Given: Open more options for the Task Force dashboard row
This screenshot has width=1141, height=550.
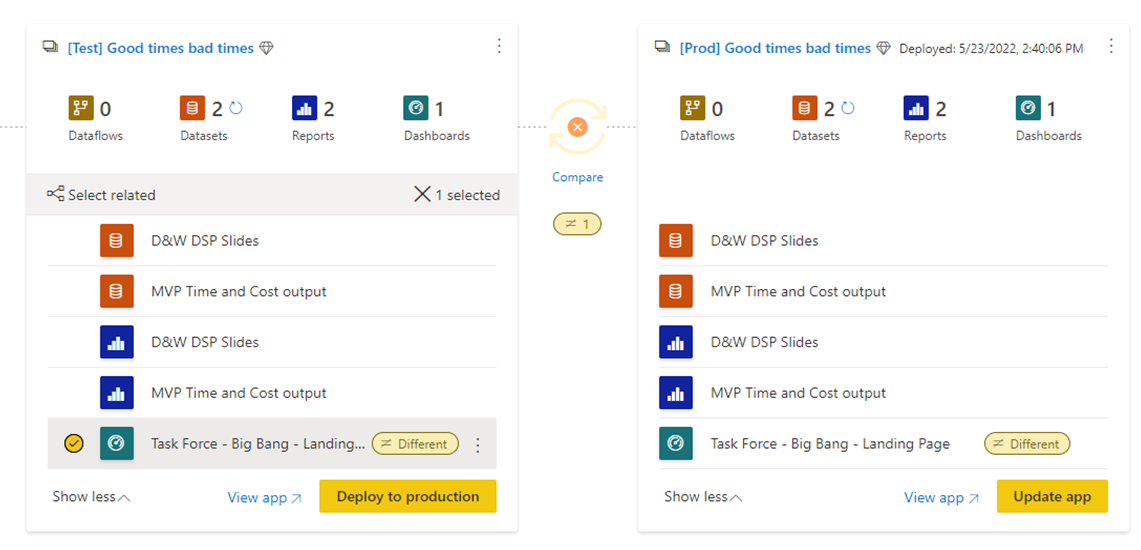Looking at the screenshot, I should click(477, 444).
